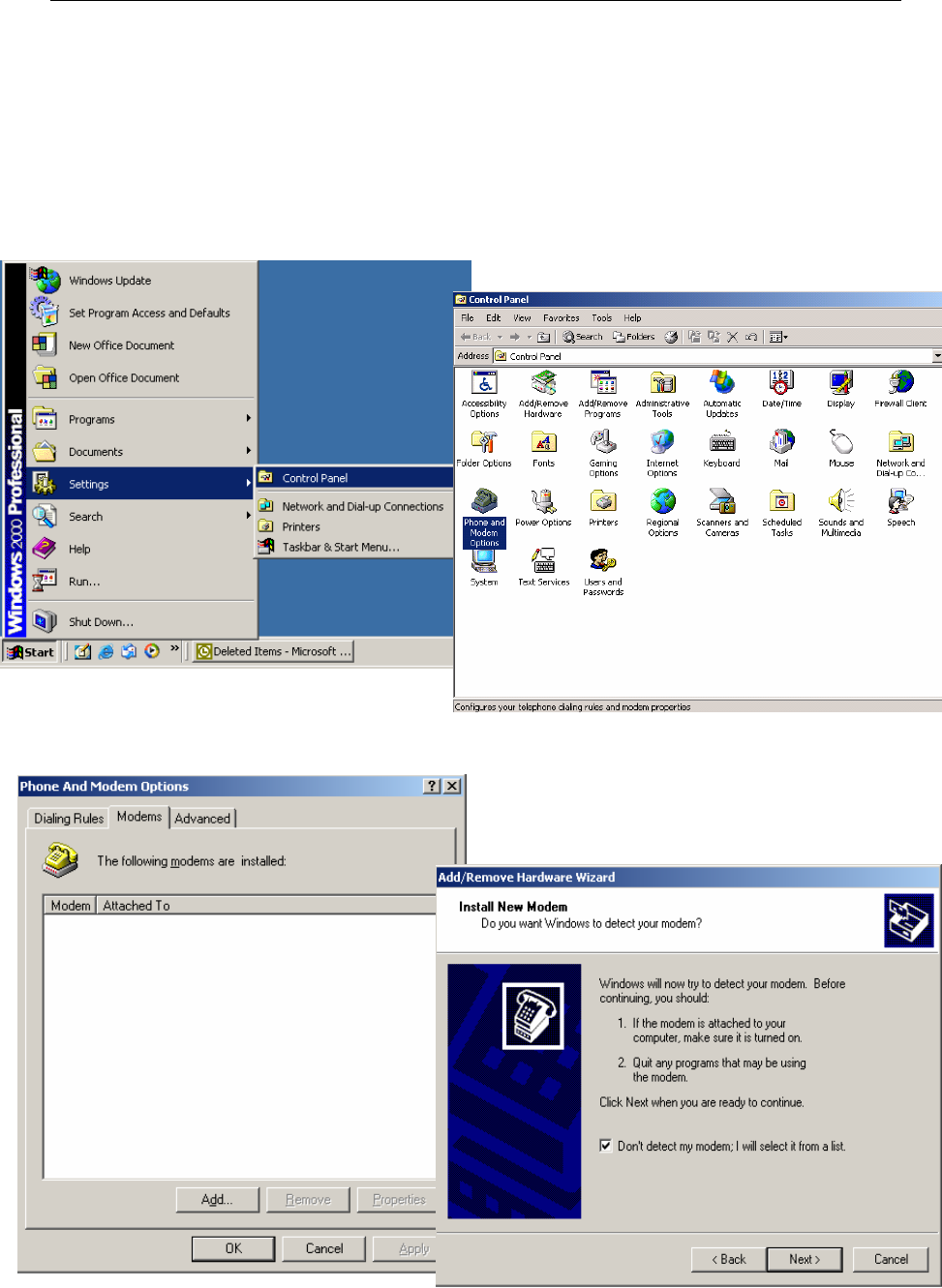Viewport: 942px width, 1288px height.
Task: Open Sounds and Multimedia icon
Action: [841, 513]
